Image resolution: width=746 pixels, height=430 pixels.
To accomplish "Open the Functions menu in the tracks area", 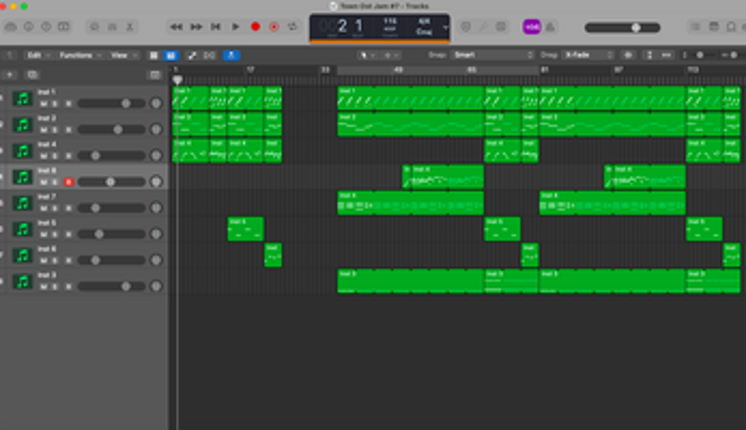I will [x=76, y=55].
